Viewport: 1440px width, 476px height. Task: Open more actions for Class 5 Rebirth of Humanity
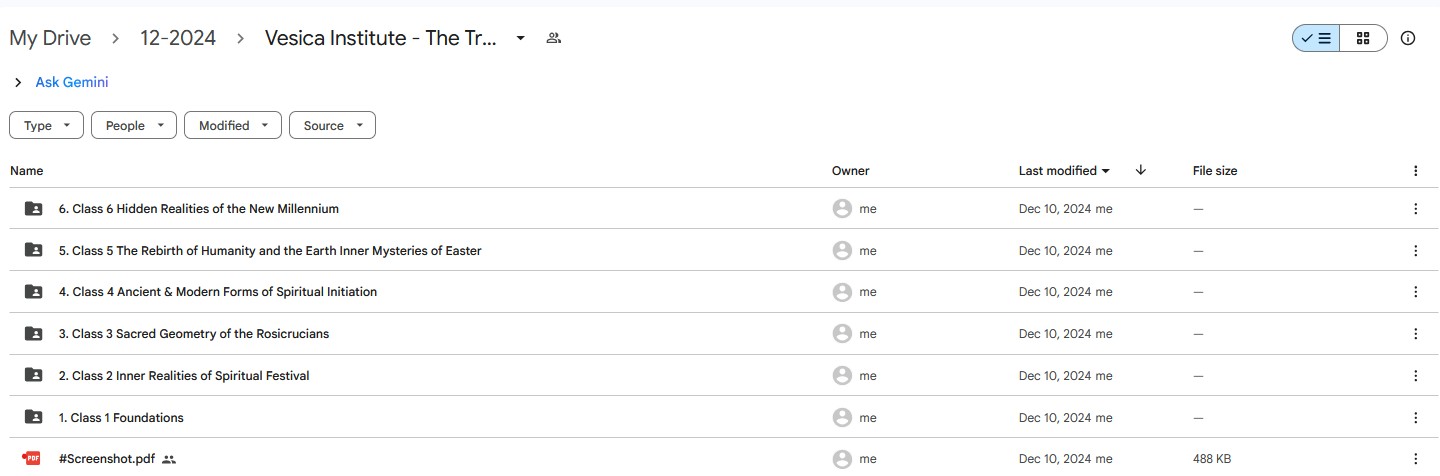point(1415,251)
